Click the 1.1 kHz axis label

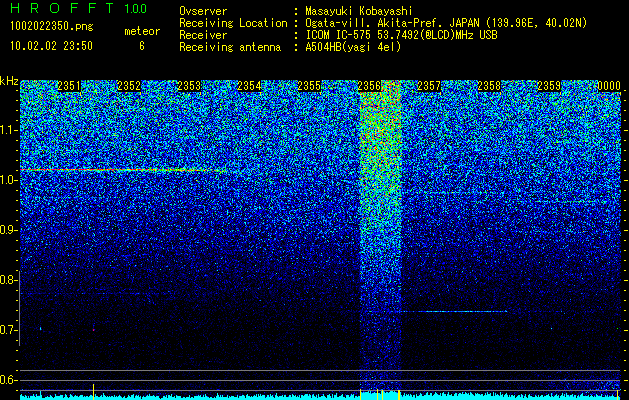point(9,130)
